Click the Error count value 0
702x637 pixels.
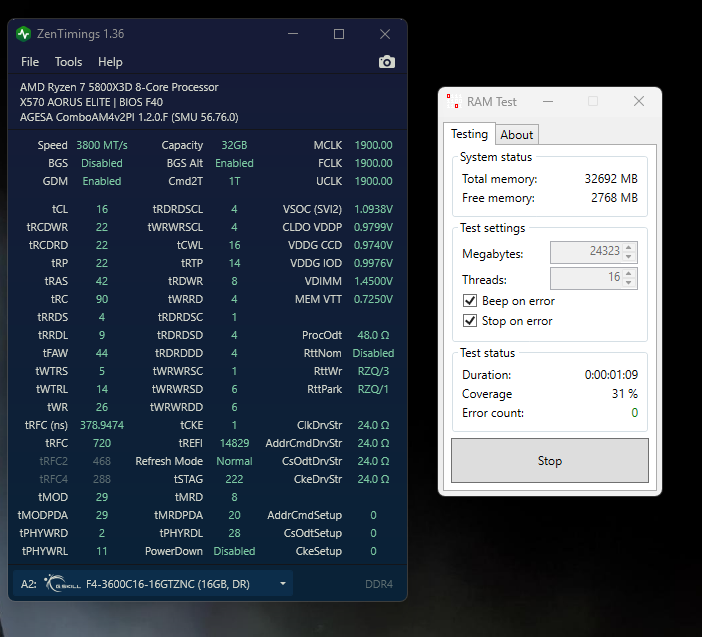point(634,412)
